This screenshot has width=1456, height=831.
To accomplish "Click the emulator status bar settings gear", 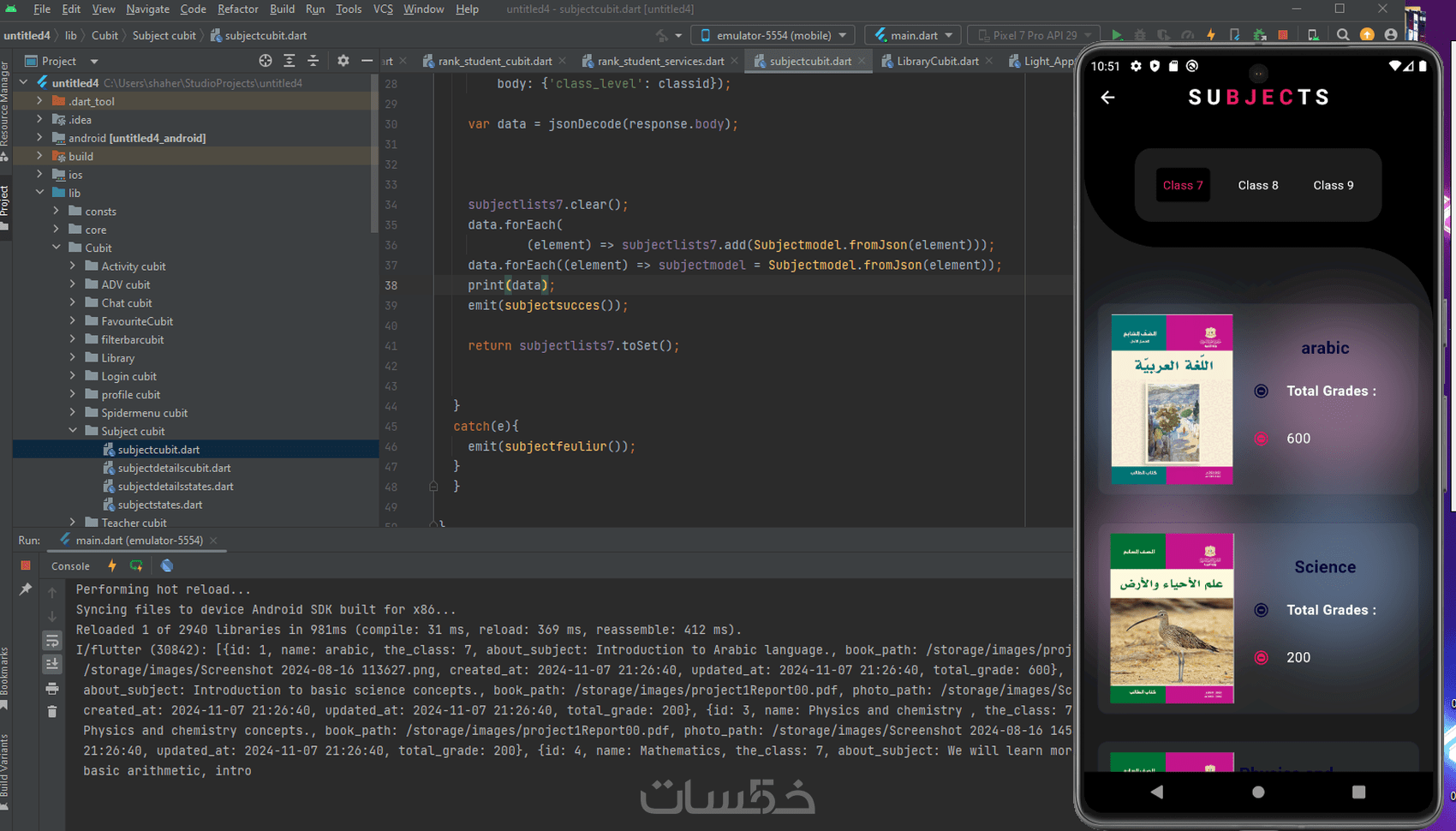I will click(x=1136, y=66).
